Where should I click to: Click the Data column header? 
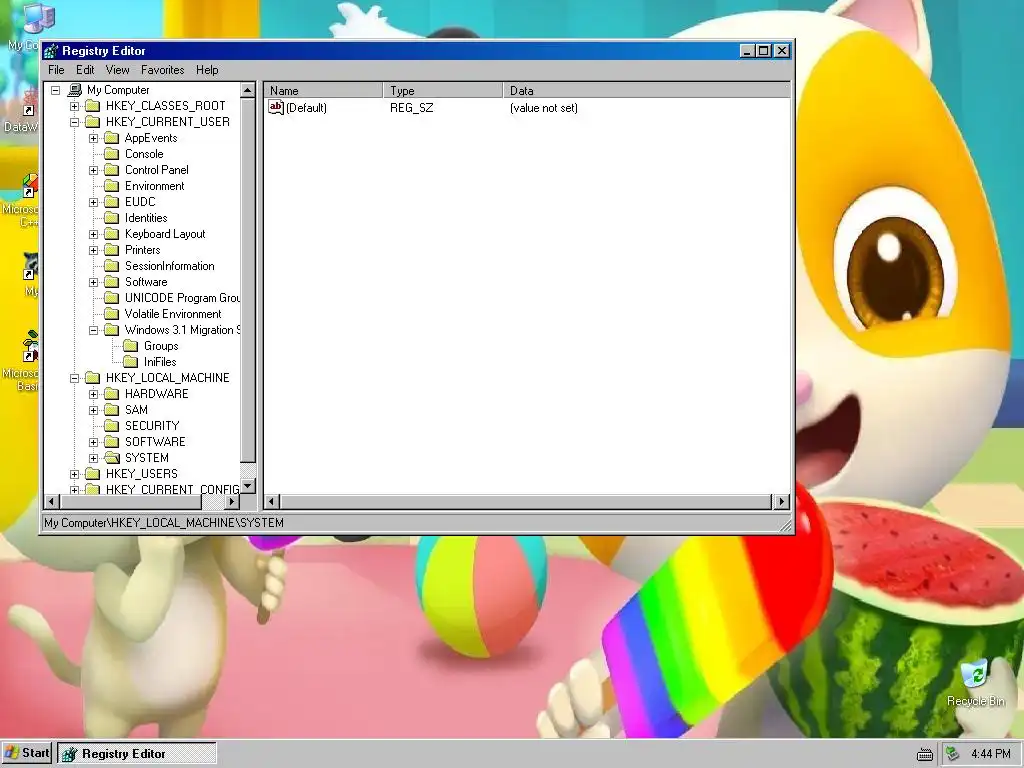[x=647, y=91]
